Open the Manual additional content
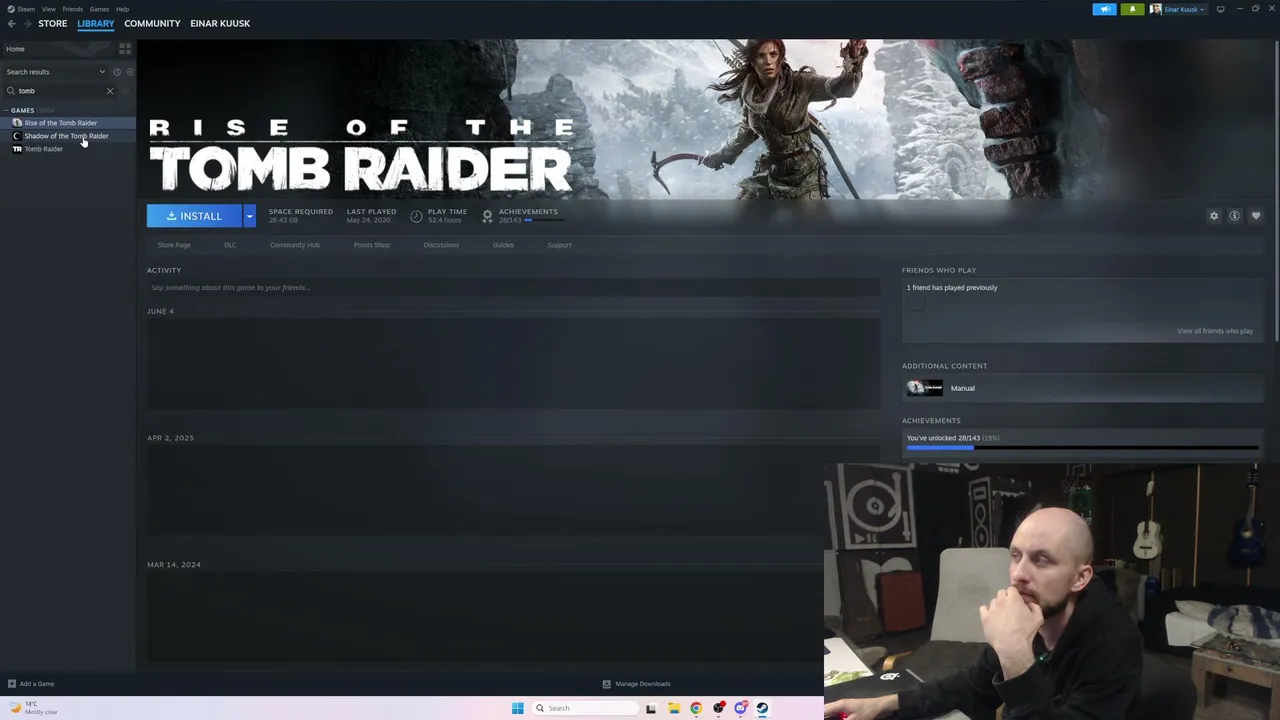 click(x=1083, y=388)
